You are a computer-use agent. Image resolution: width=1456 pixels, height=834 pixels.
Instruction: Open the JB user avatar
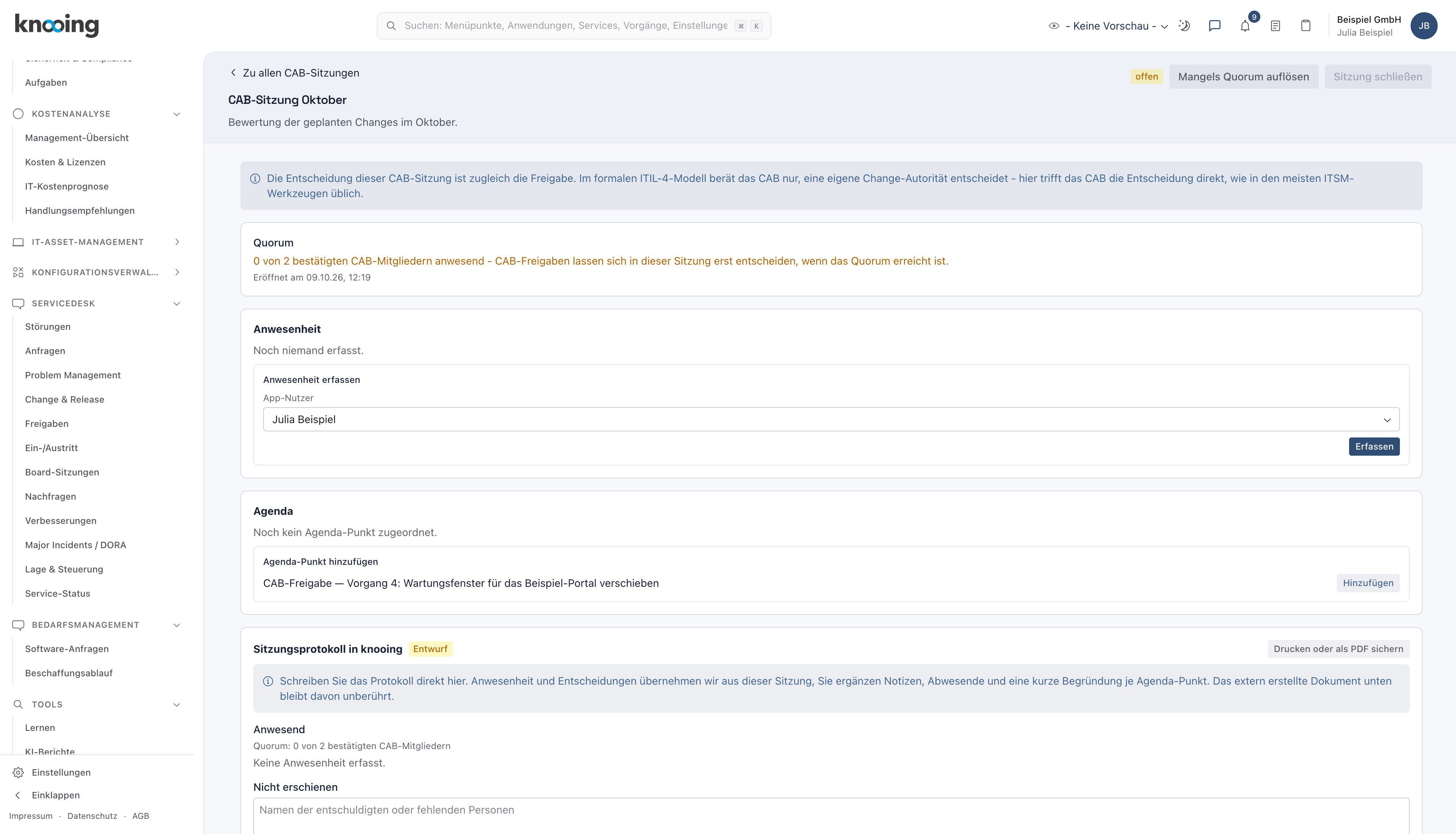(x=1424, y=26)
